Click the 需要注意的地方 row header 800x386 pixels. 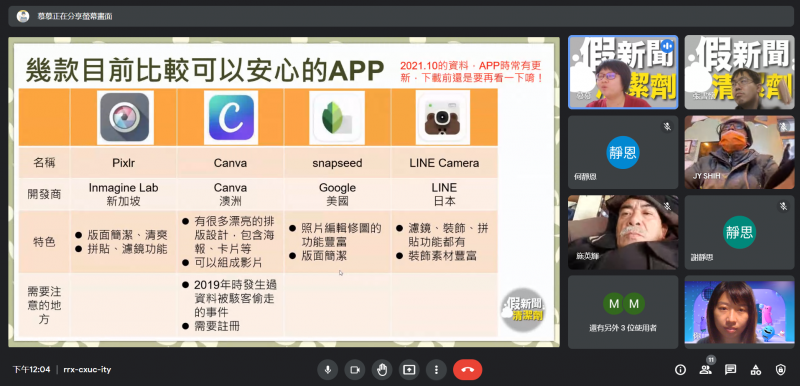click(44, 305)
